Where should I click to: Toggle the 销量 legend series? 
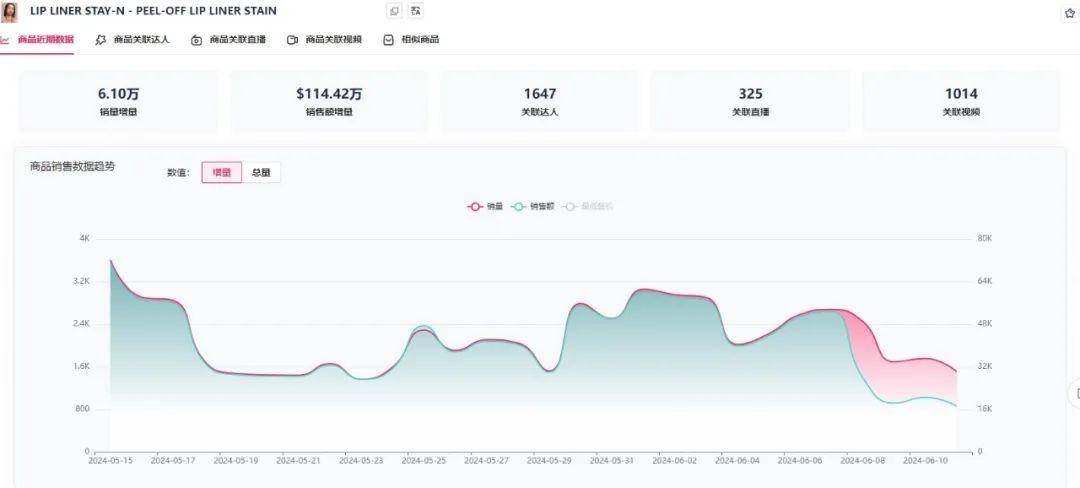[x=485, y=206]
